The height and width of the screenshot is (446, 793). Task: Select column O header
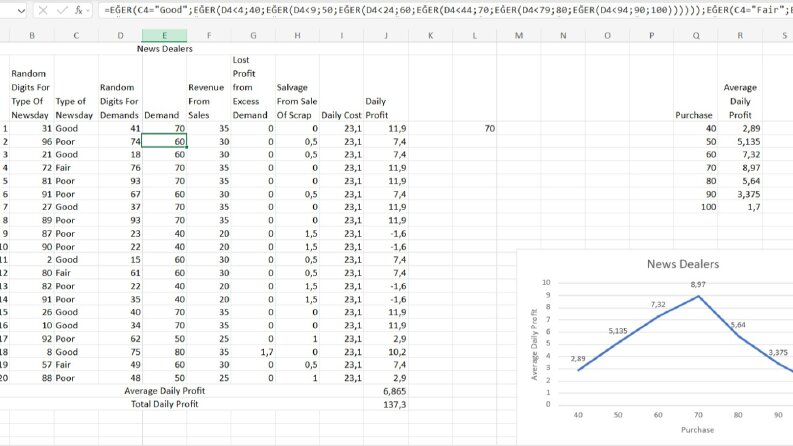[x=607, y=35]
